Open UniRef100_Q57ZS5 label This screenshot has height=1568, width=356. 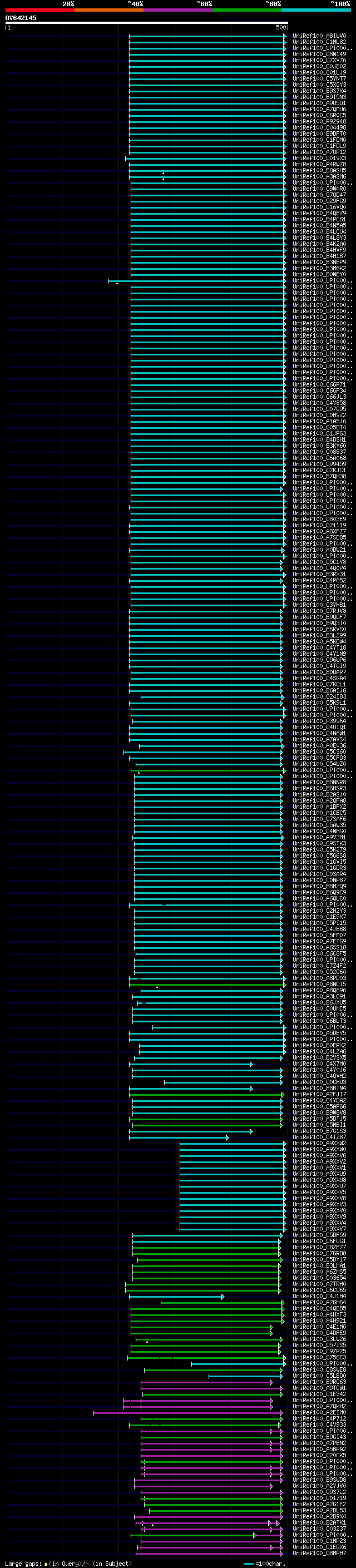point(319,1345)
